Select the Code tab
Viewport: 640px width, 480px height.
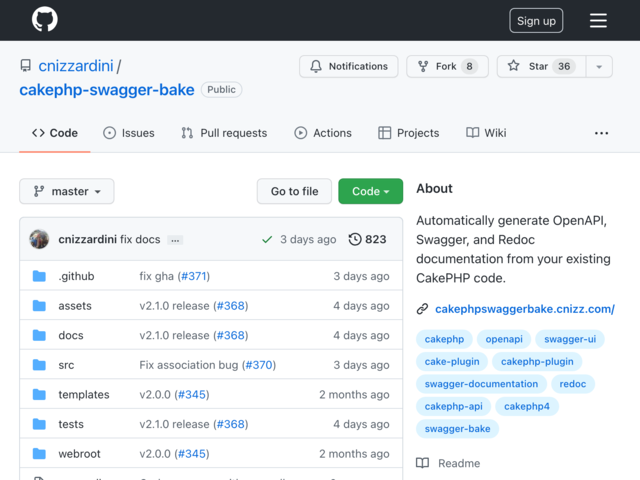55,133
